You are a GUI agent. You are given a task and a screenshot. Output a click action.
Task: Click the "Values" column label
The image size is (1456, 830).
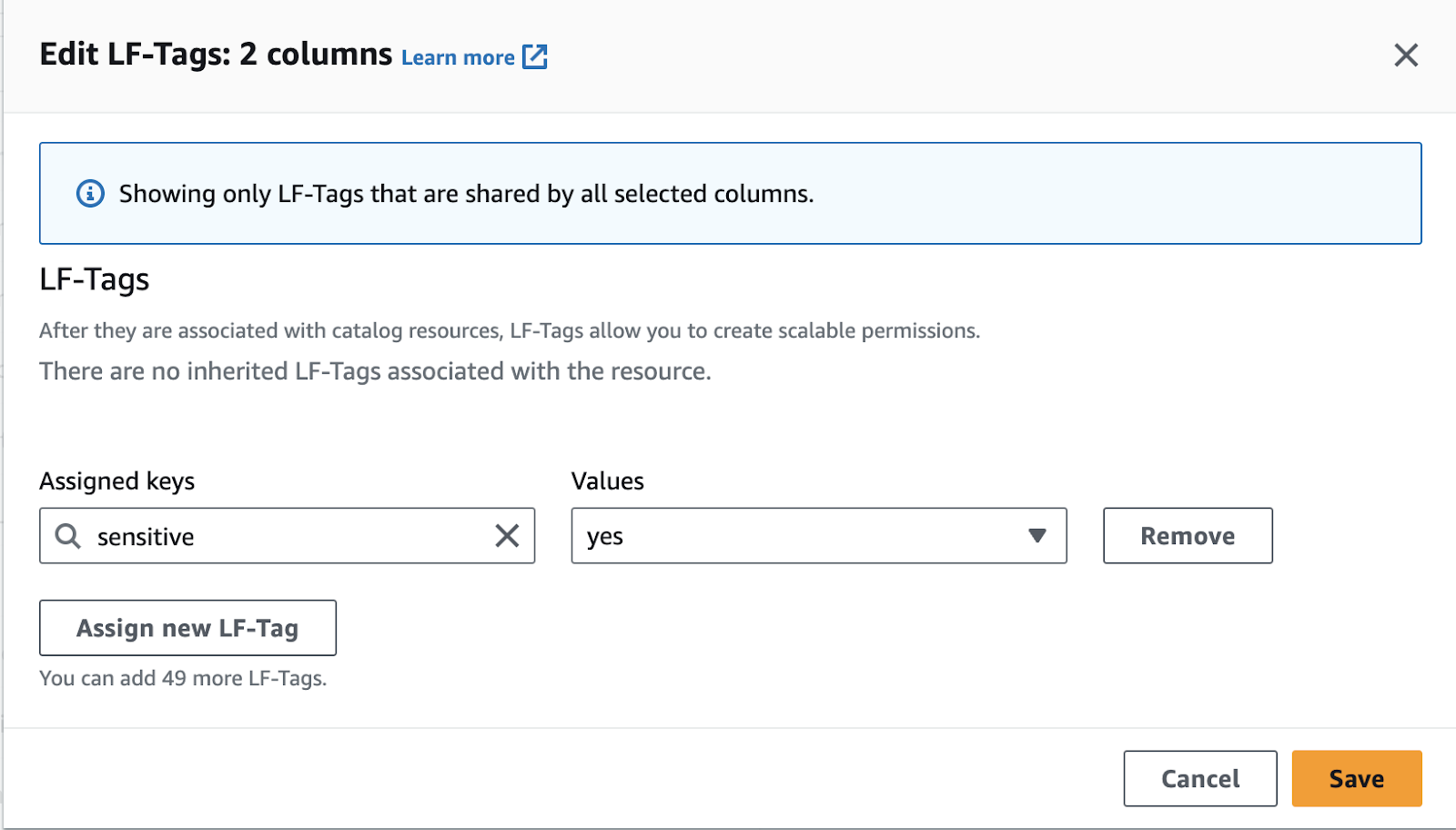[x=608, y=481]
